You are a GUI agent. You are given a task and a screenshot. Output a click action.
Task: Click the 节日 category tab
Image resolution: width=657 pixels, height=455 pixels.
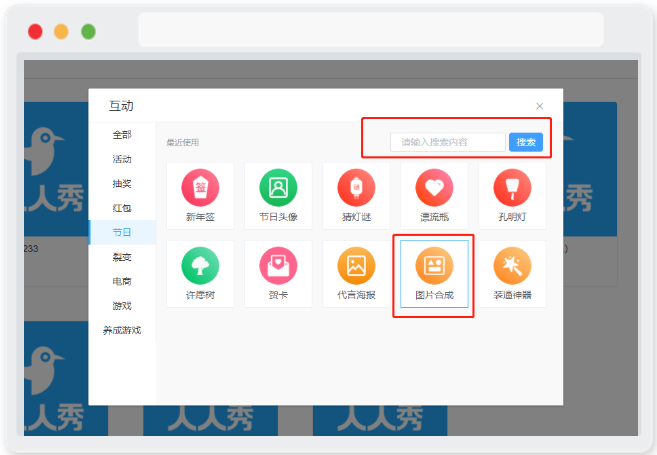pos(122,232)
